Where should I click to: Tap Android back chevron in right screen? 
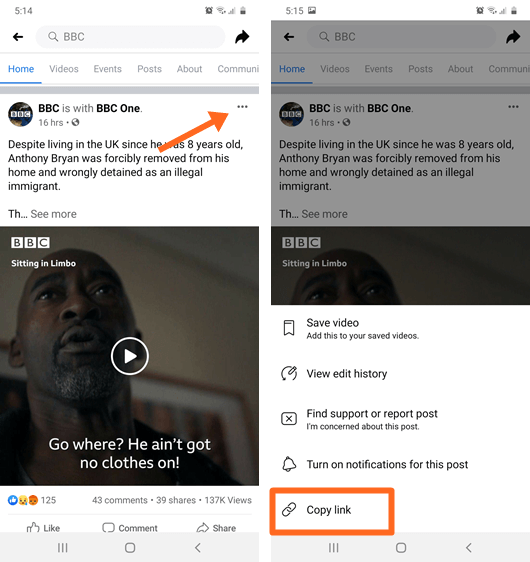pos(468,548)
